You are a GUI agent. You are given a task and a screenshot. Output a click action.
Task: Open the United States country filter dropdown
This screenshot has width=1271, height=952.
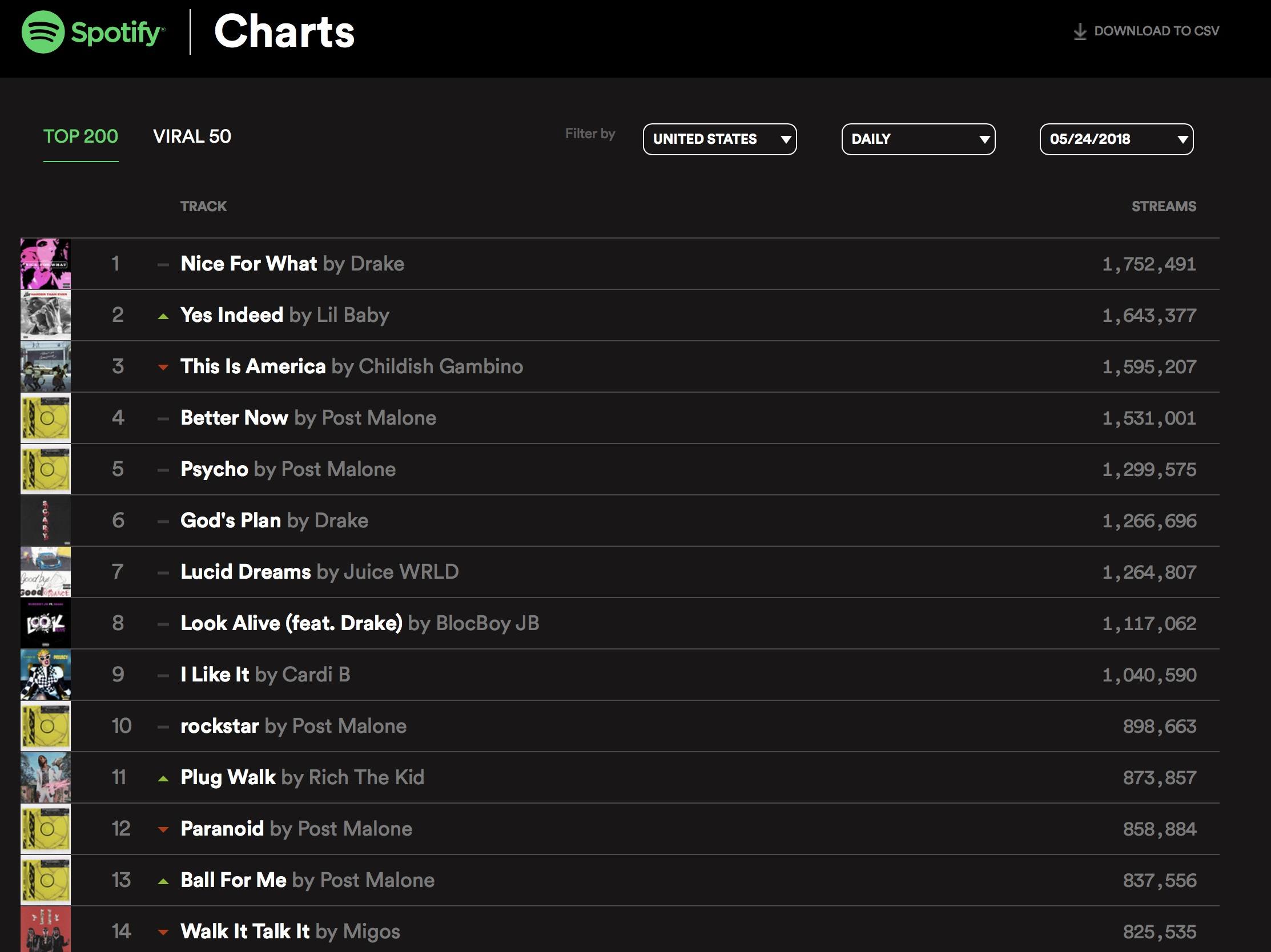(x=719, y=139)
